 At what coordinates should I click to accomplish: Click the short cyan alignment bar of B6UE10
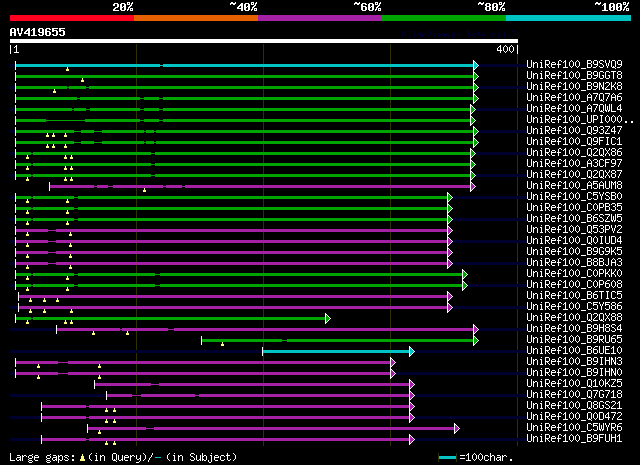(x=336, y=351)
